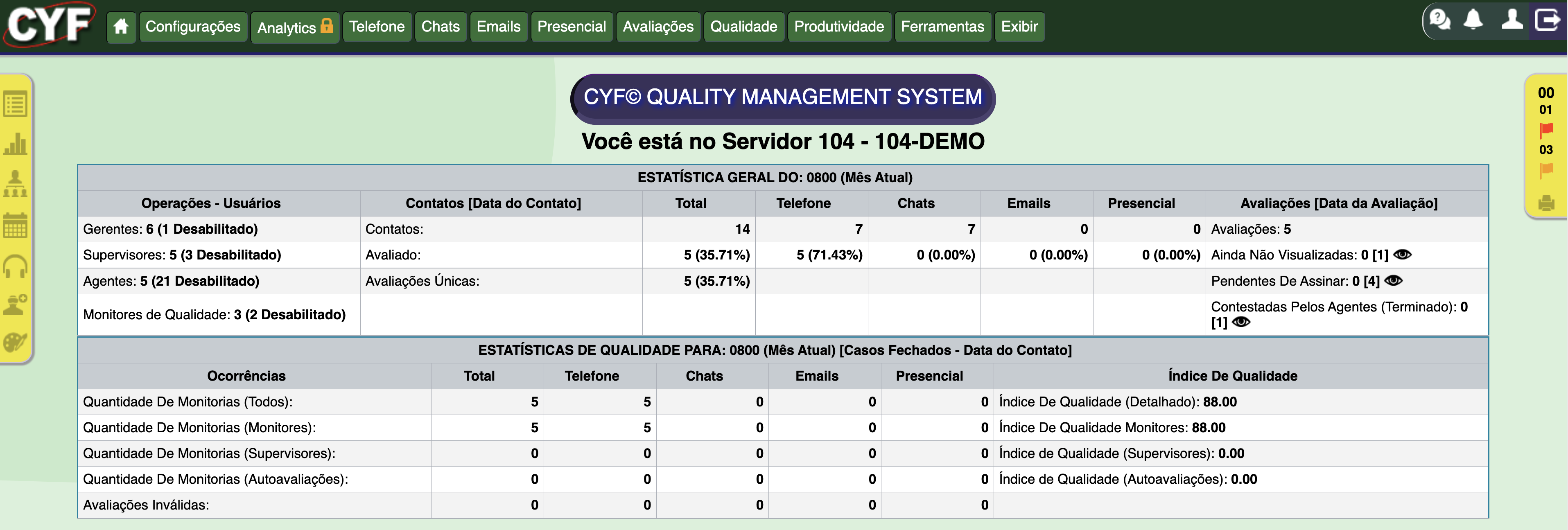Open the Emails menu
Screen dimensions: 1568x530
point(499,27)
